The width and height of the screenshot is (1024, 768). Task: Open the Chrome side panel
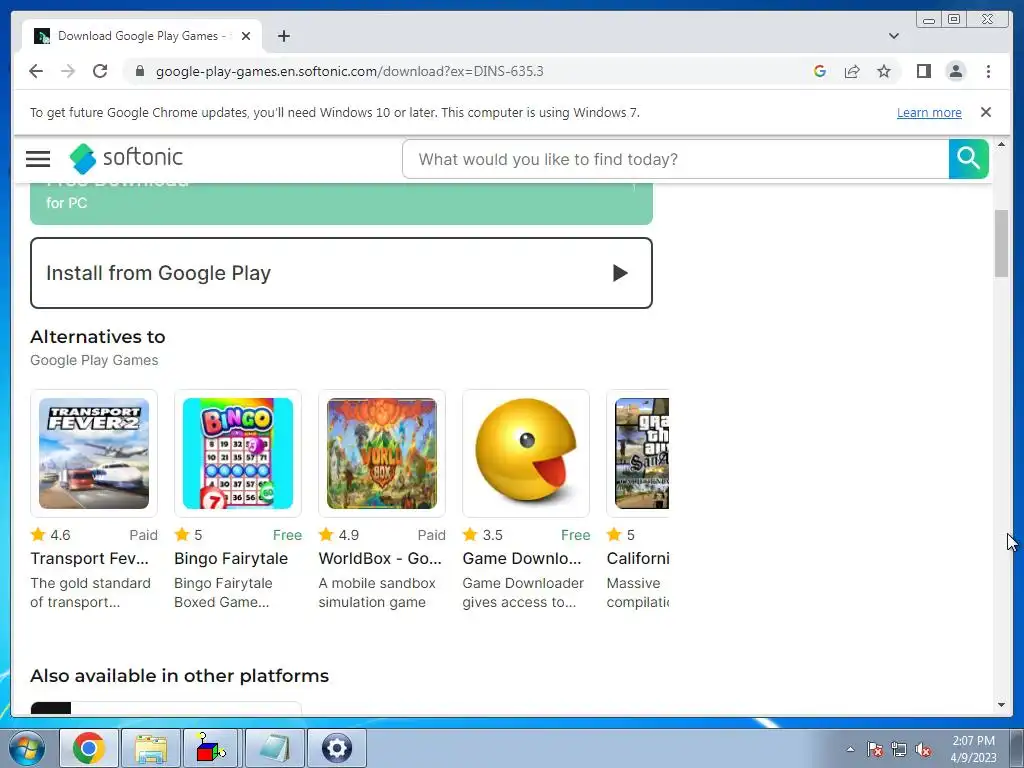[923, 71]
